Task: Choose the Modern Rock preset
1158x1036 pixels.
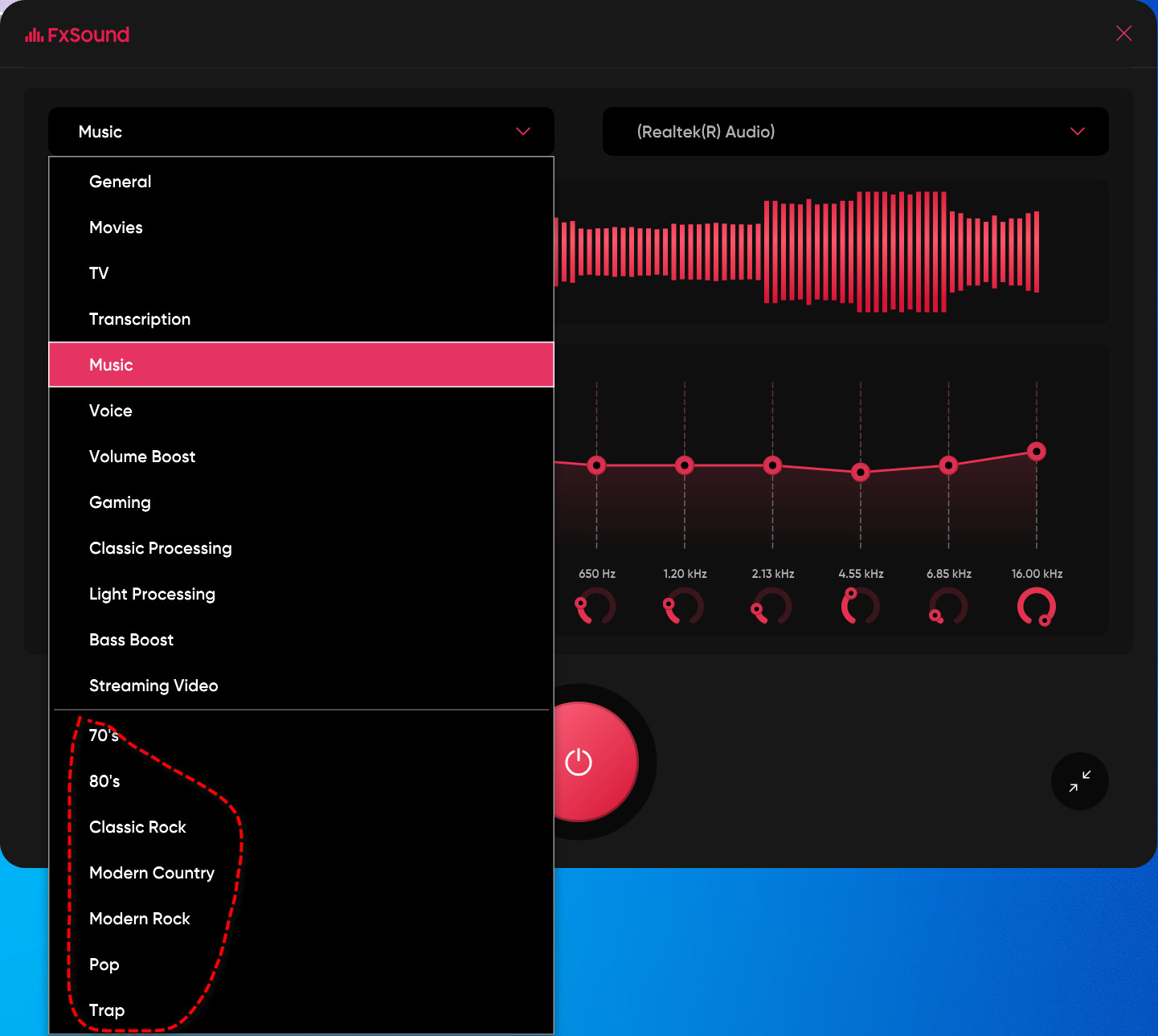Action: (301, 919)
